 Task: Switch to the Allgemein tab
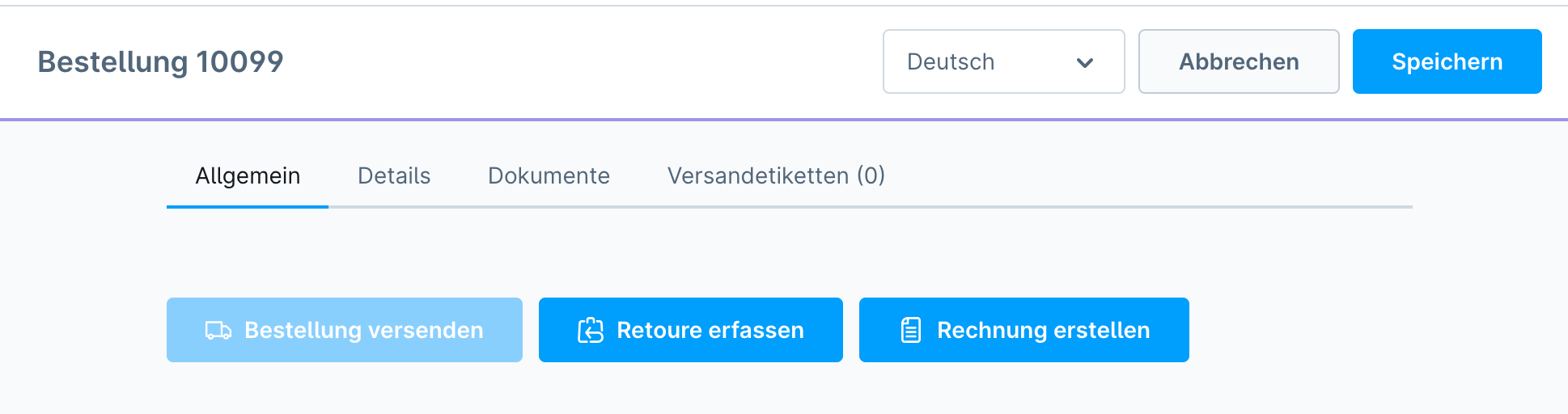pos(248,176)
